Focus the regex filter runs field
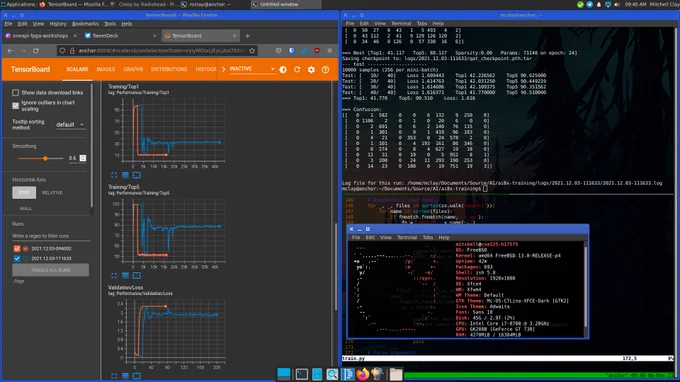The image size is (680, 382). click(51, 236)
